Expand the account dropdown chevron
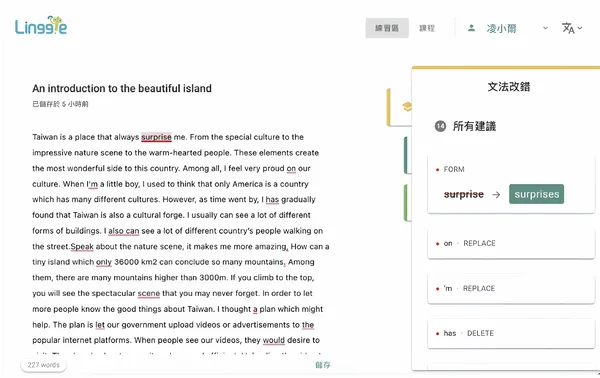 [x=545, y=28]
